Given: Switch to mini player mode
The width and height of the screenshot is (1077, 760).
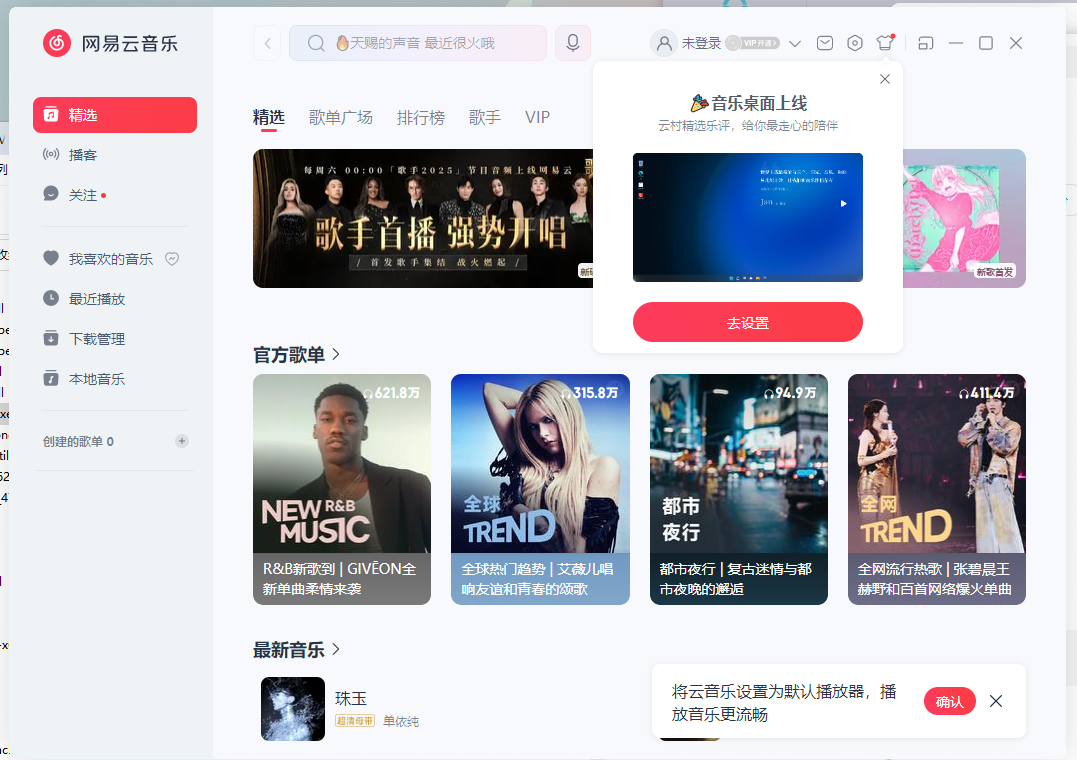Looking at the screenshot, I should point(926,43).
